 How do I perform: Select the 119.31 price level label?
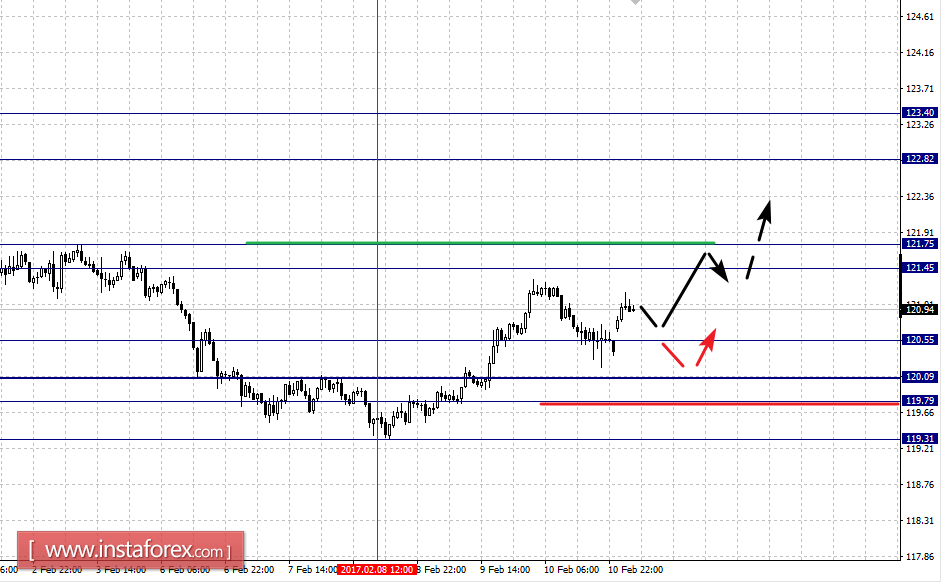coord(919,439)
